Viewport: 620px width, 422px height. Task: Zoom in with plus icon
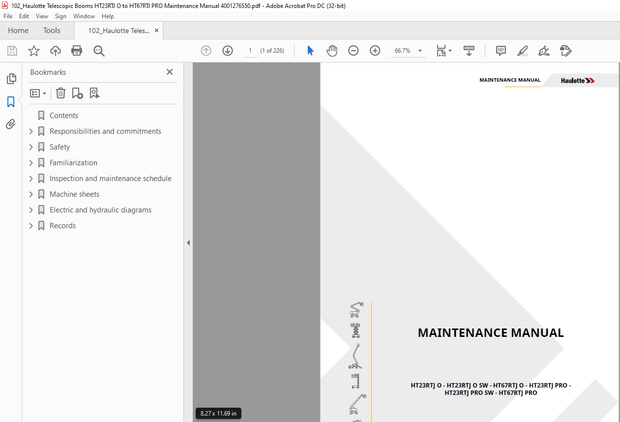point(375,51)
